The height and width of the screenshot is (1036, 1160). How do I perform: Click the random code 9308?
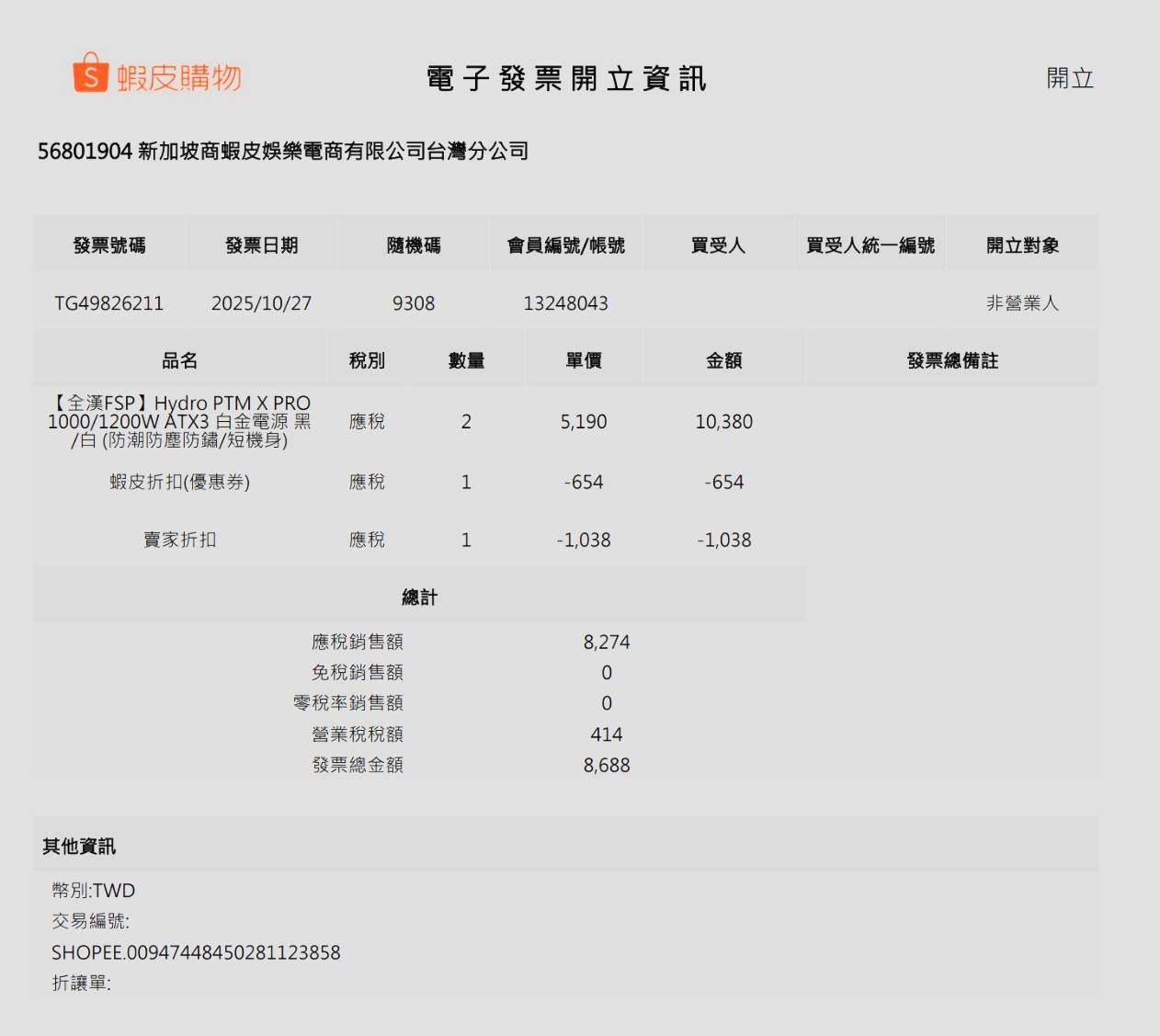click(414, 303)
